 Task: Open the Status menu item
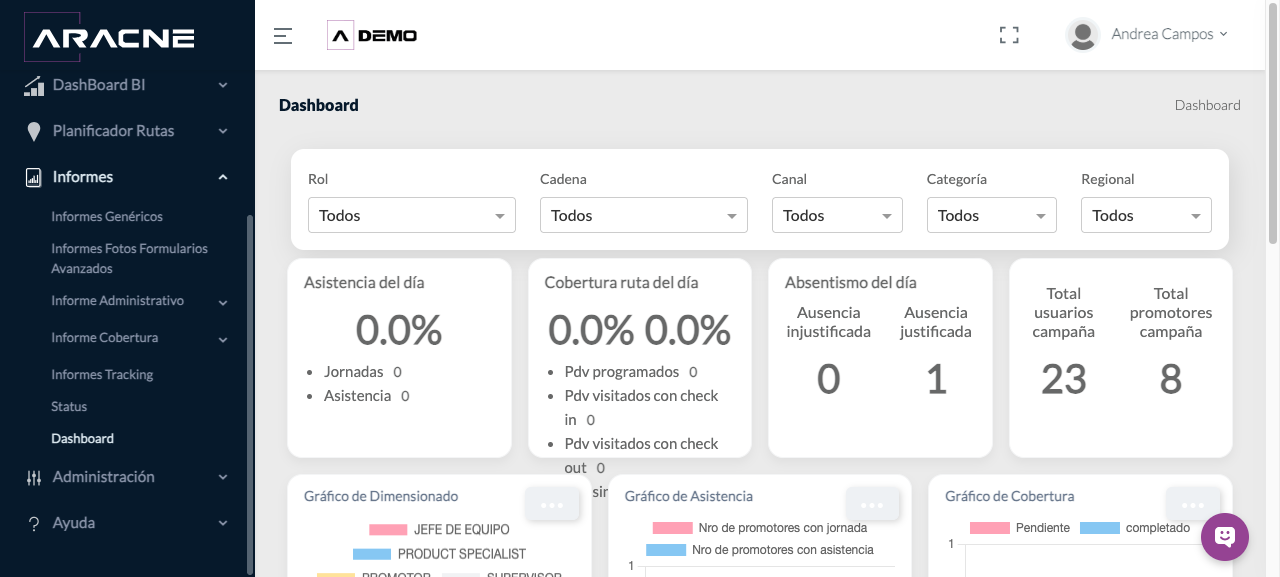click(x=69, y=406)
